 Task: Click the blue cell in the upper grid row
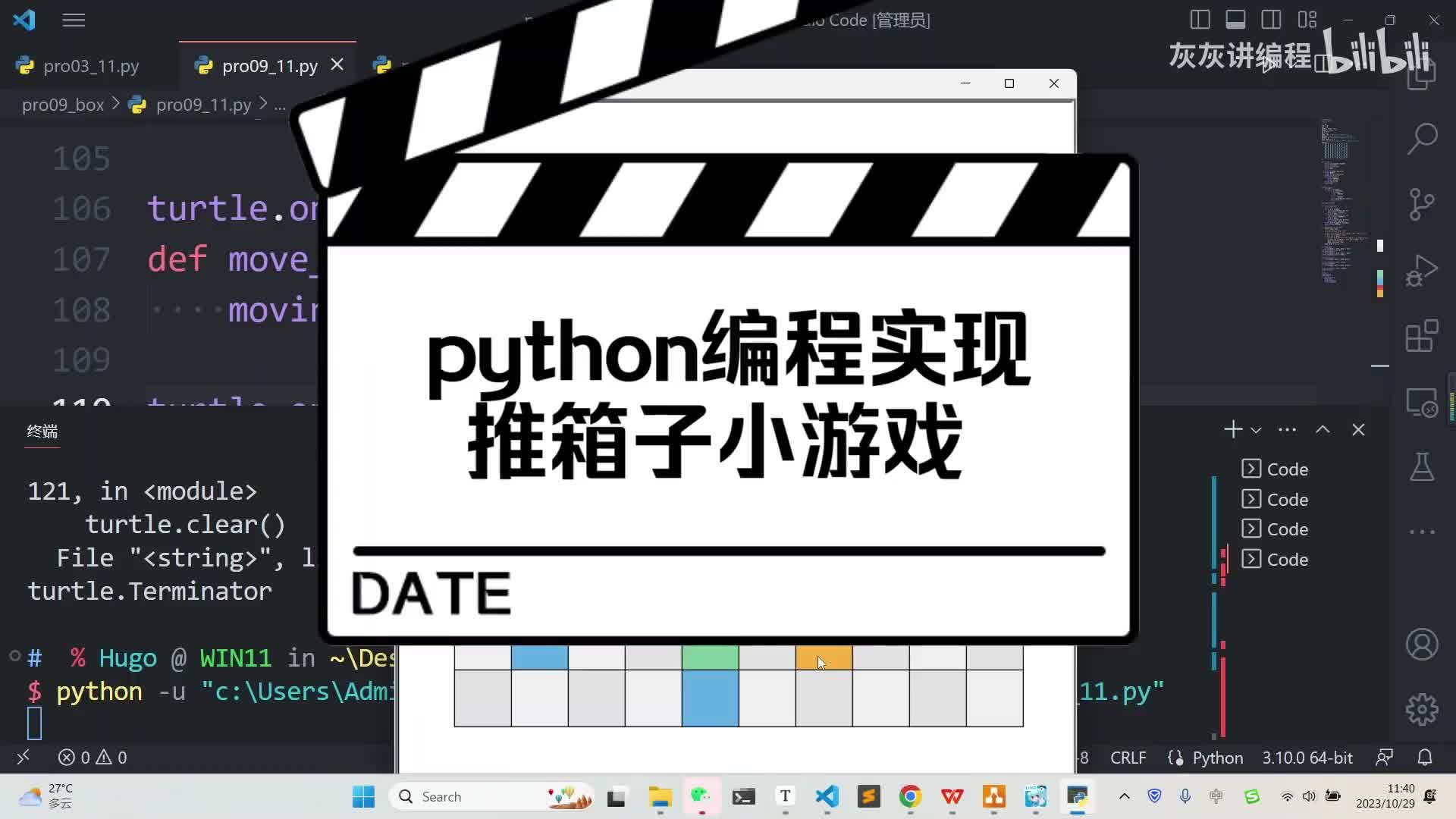539,657
